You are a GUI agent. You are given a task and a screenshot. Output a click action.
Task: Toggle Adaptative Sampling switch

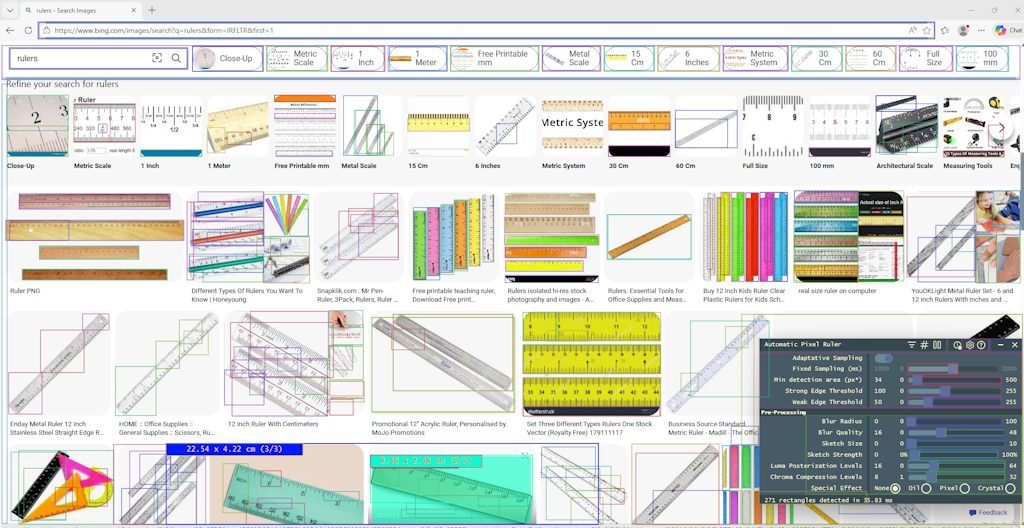tap(884, 358)
